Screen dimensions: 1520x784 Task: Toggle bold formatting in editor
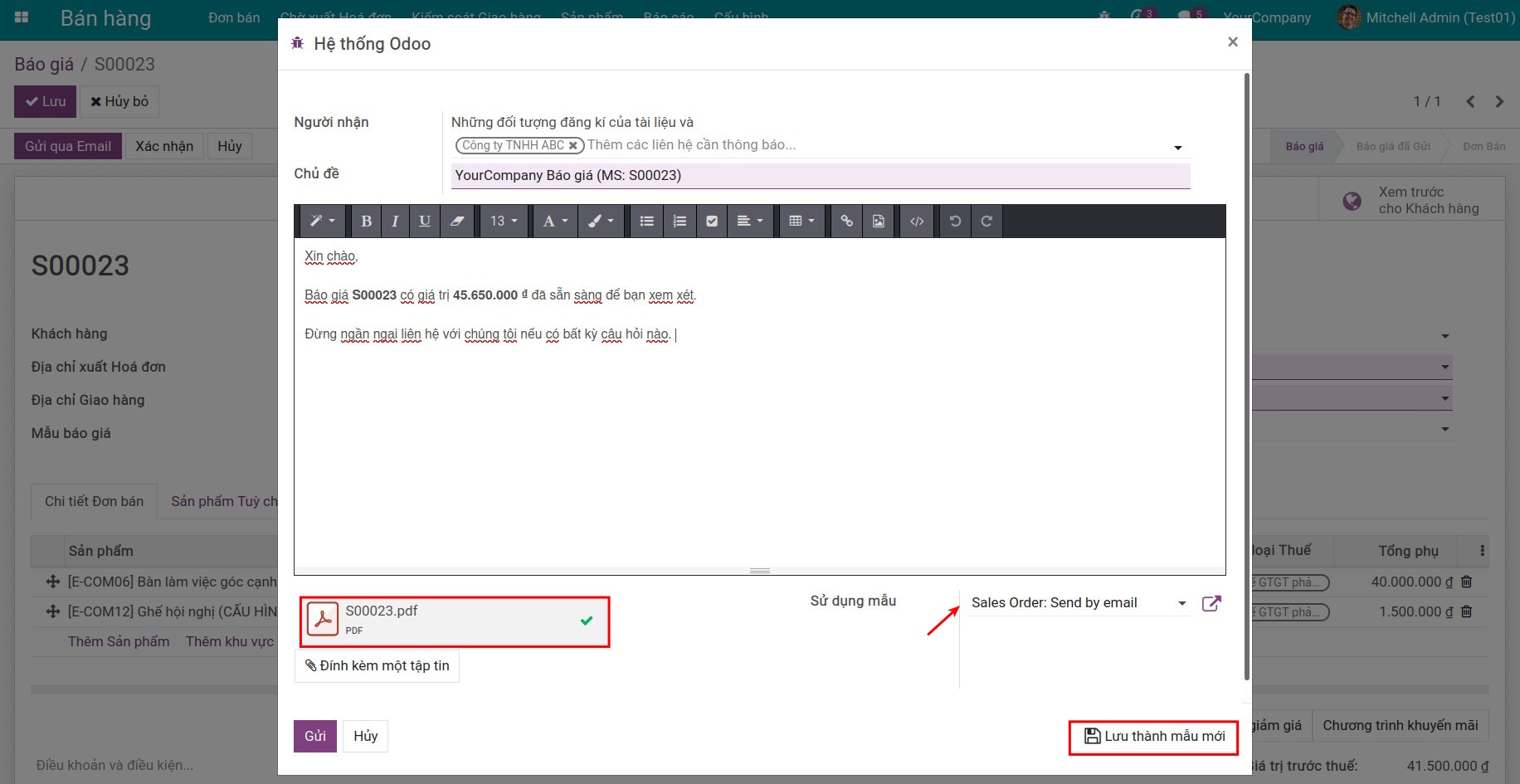[x=366, y=222]
